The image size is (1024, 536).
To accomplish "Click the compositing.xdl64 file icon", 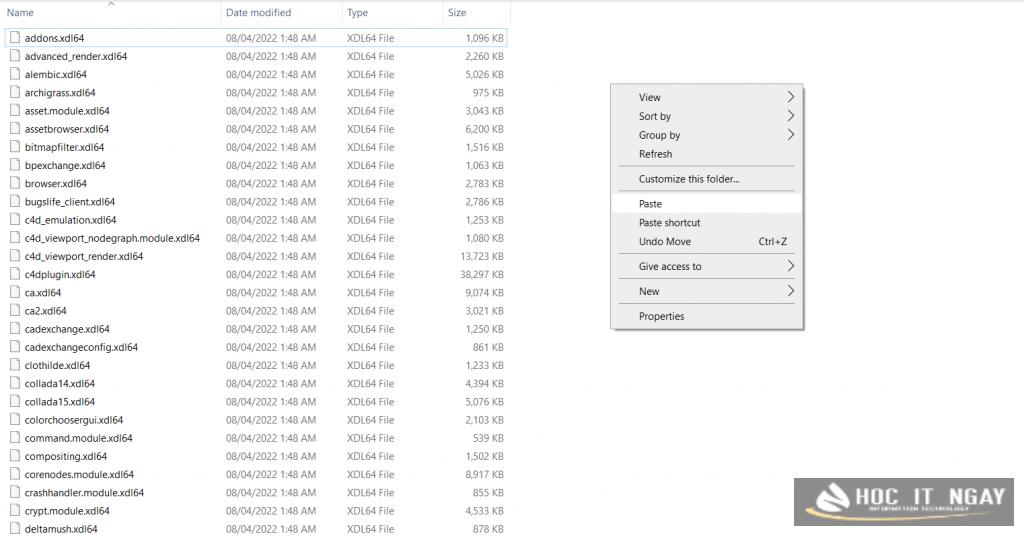I will [x=14, y=456].
